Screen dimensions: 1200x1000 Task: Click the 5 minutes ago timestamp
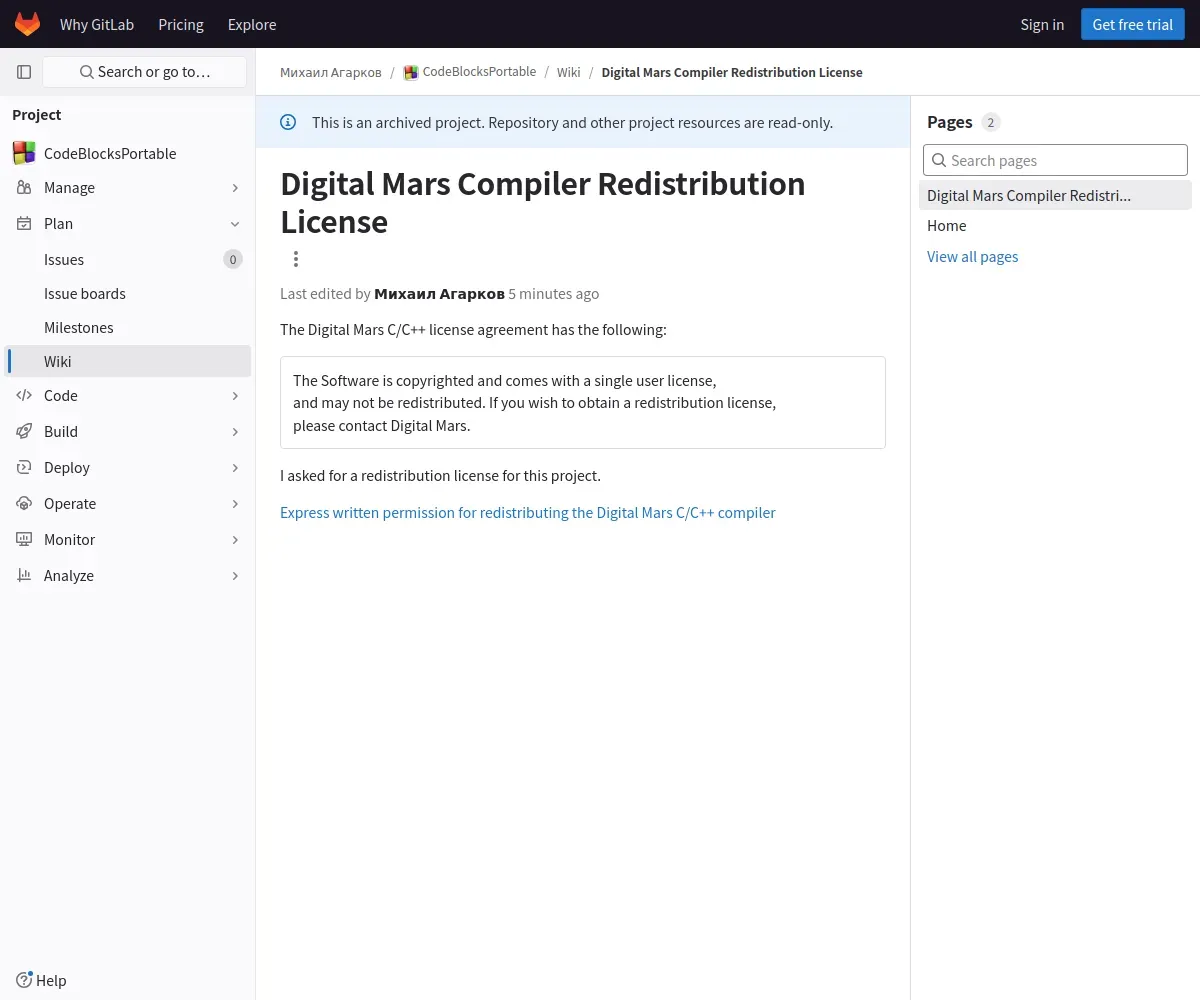tap(554, 293)
